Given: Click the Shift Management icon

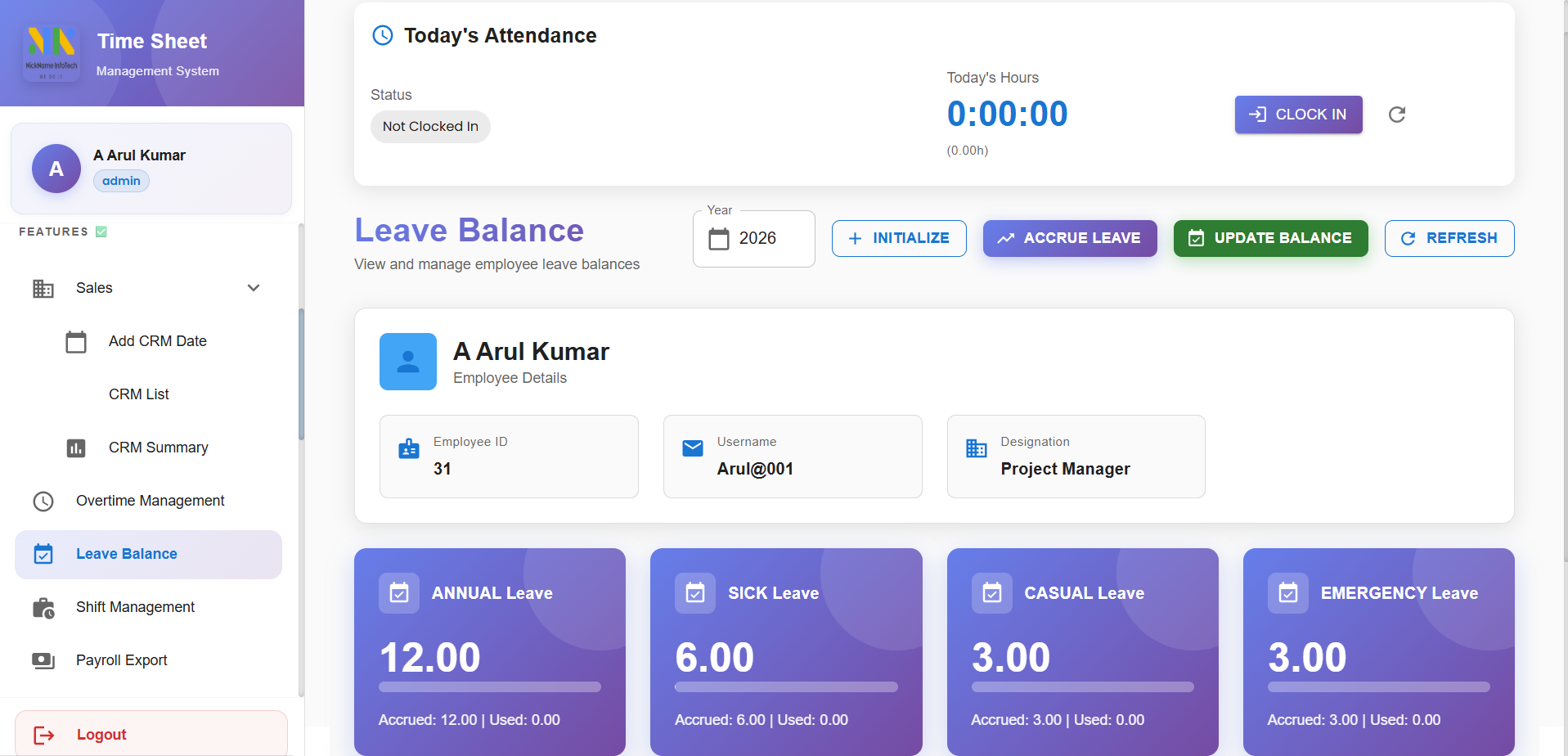Looking at the screenshot, I should click(x=43, y=607).
